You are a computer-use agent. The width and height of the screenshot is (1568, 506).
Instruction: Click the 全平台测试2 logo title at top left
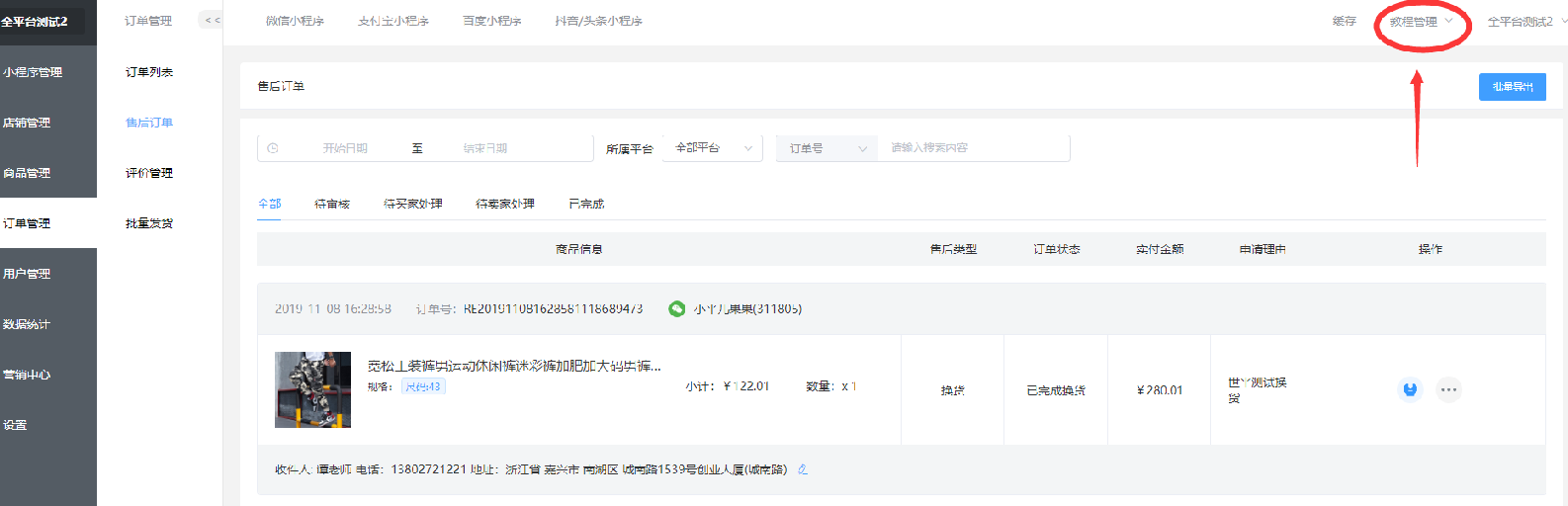coord(36,21)
